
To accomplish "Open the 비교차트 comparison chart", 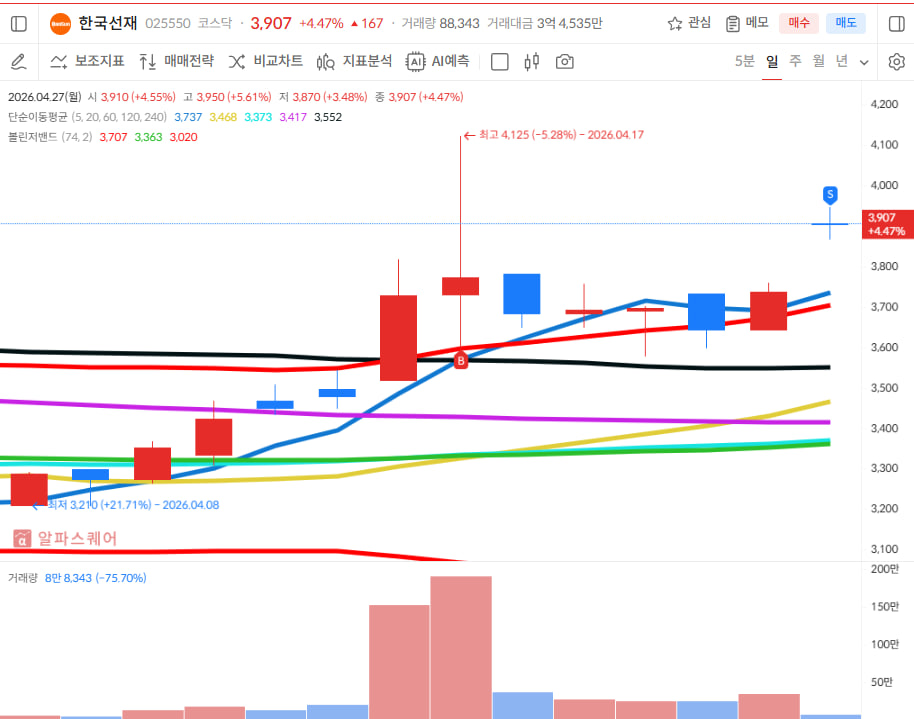I will (266, 62).
